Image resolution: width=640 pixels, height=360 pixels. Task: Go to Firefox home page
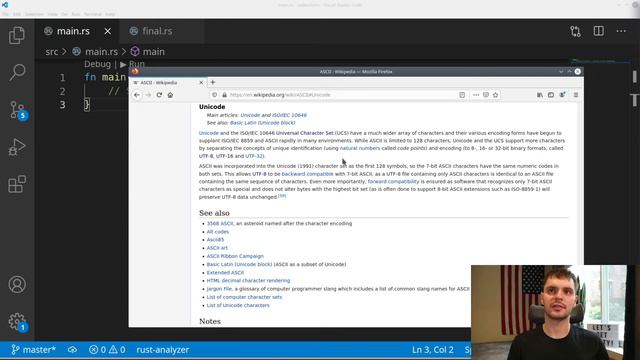click(170, 95)
